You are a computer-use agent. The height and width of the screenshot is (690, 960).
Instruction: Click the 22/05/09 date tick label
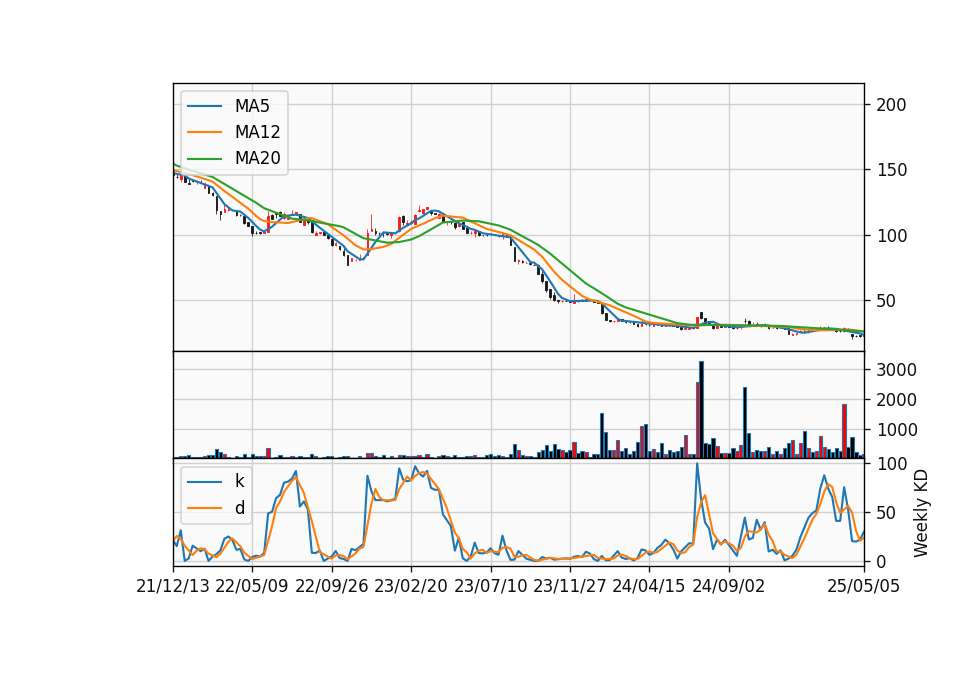click(252, 587)
